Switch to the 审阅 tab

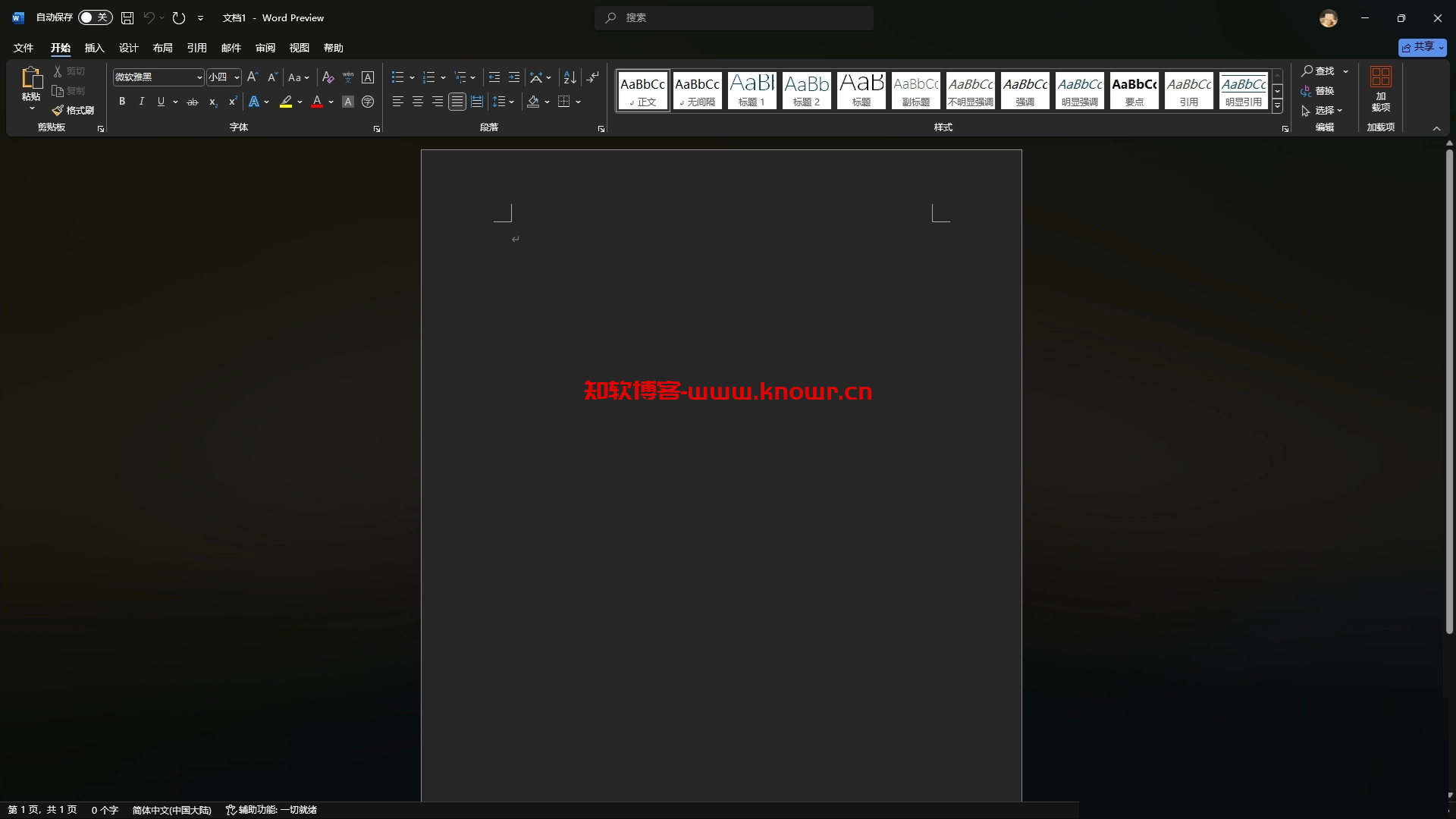[265, 48]
